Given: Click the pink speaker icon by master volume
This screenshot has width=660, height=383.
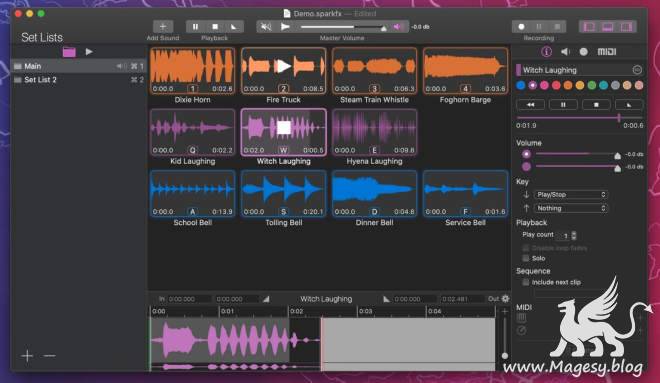Looking at the screenshot, I should click(x=397, y=27).
